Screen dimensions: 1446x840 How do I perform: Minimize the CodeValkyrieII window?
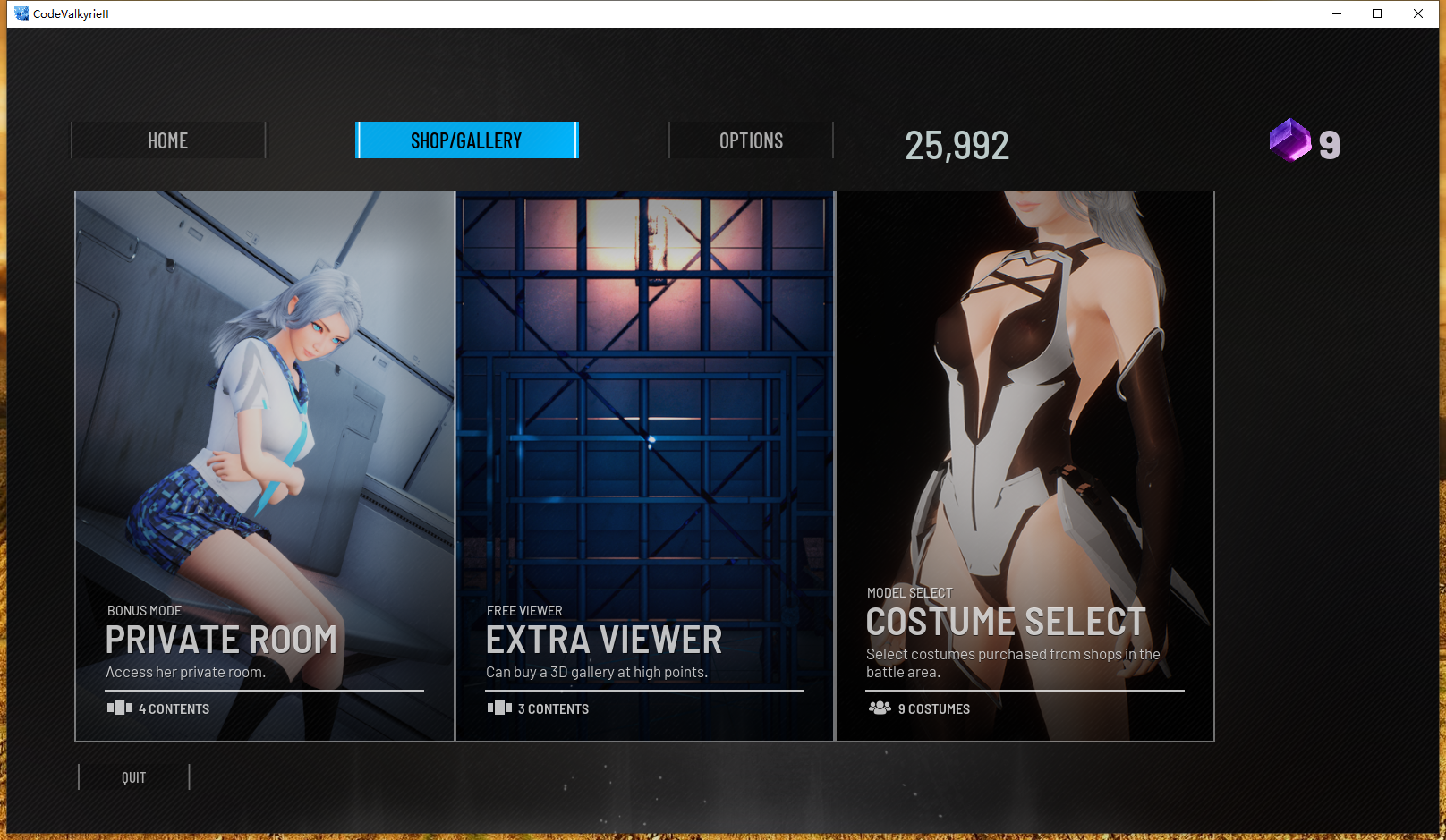pos(1337,13)
